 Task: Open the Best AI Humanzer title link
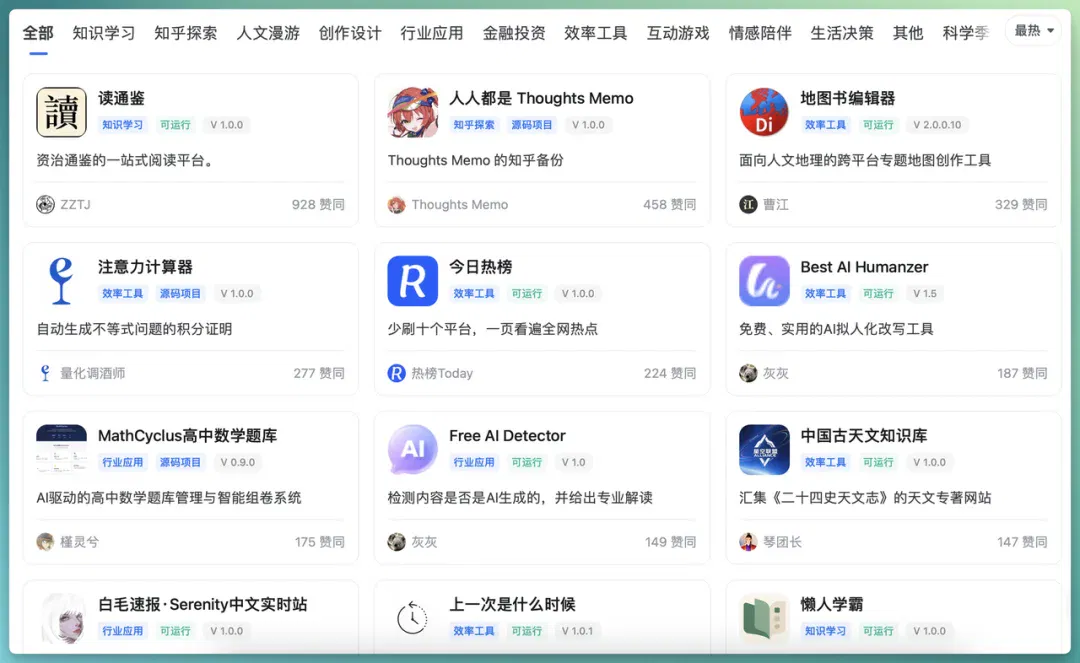[x=864, y=267]
